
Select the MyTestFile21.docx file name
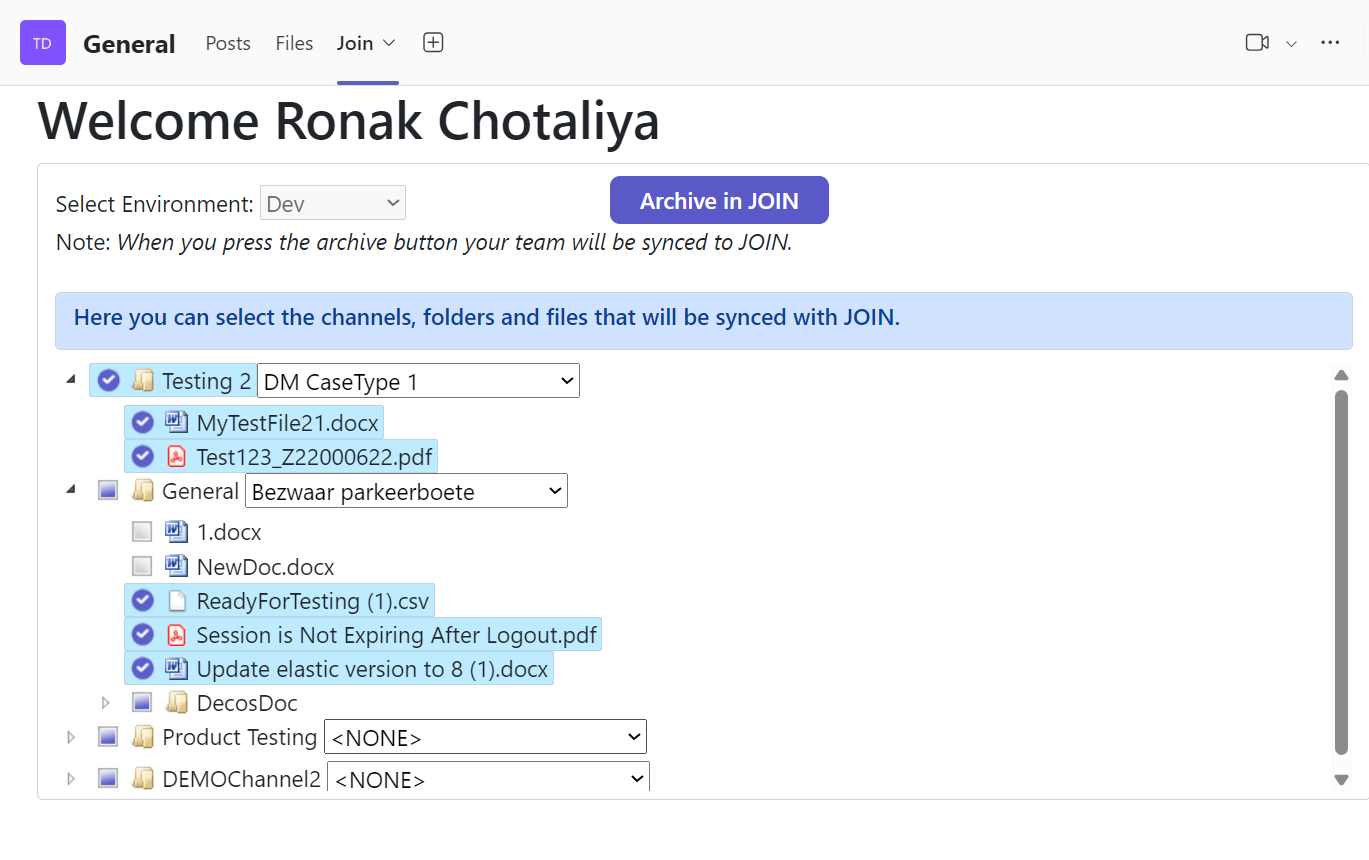tap(288, 423)
